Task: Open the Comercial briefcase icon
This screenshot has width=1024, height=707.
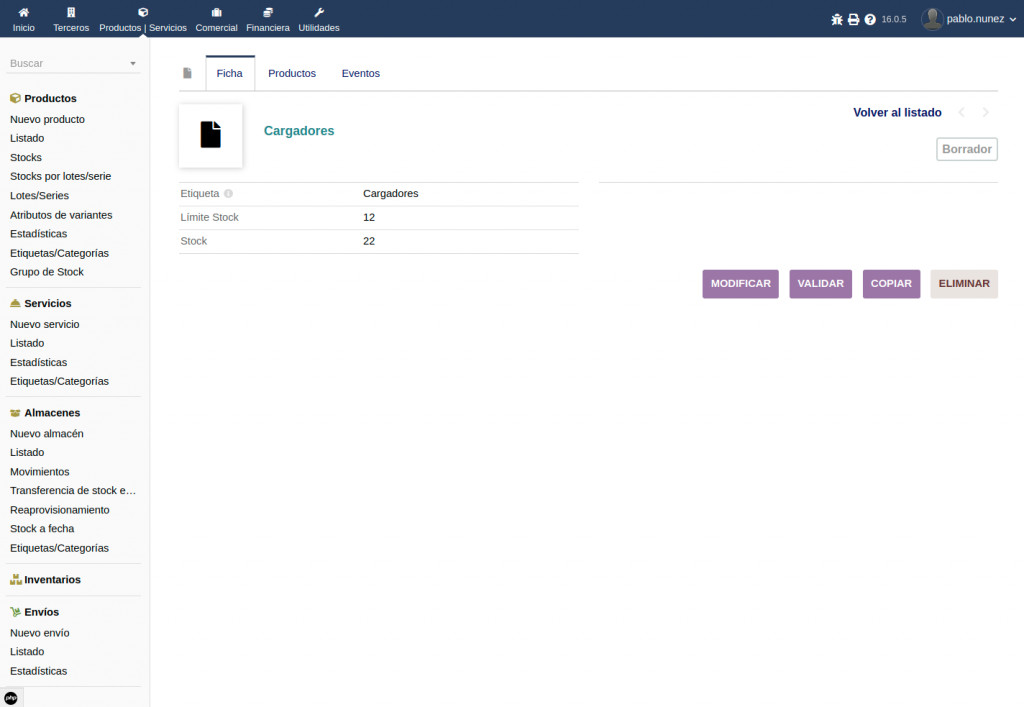Action: click(216, 12)
